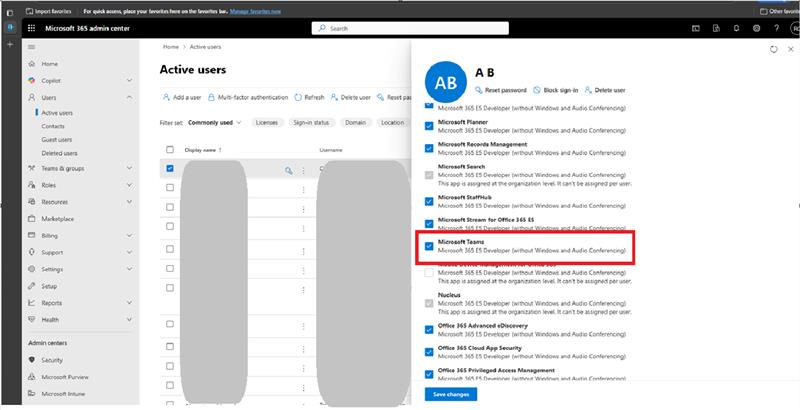Save changes to the user licenses
This screenshot has width=800, height=410.
tap(451, 394)
